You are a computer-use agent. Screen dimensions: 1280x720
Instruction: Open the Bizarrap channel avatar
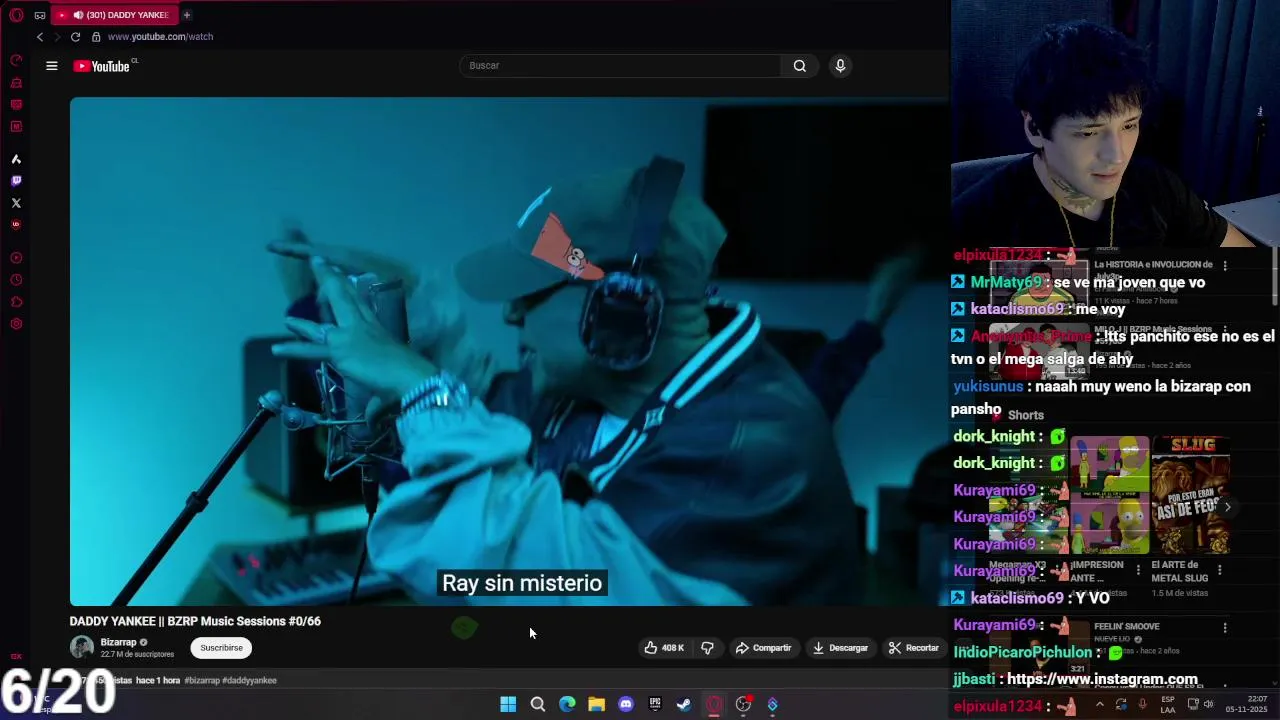tap(82, 648)
